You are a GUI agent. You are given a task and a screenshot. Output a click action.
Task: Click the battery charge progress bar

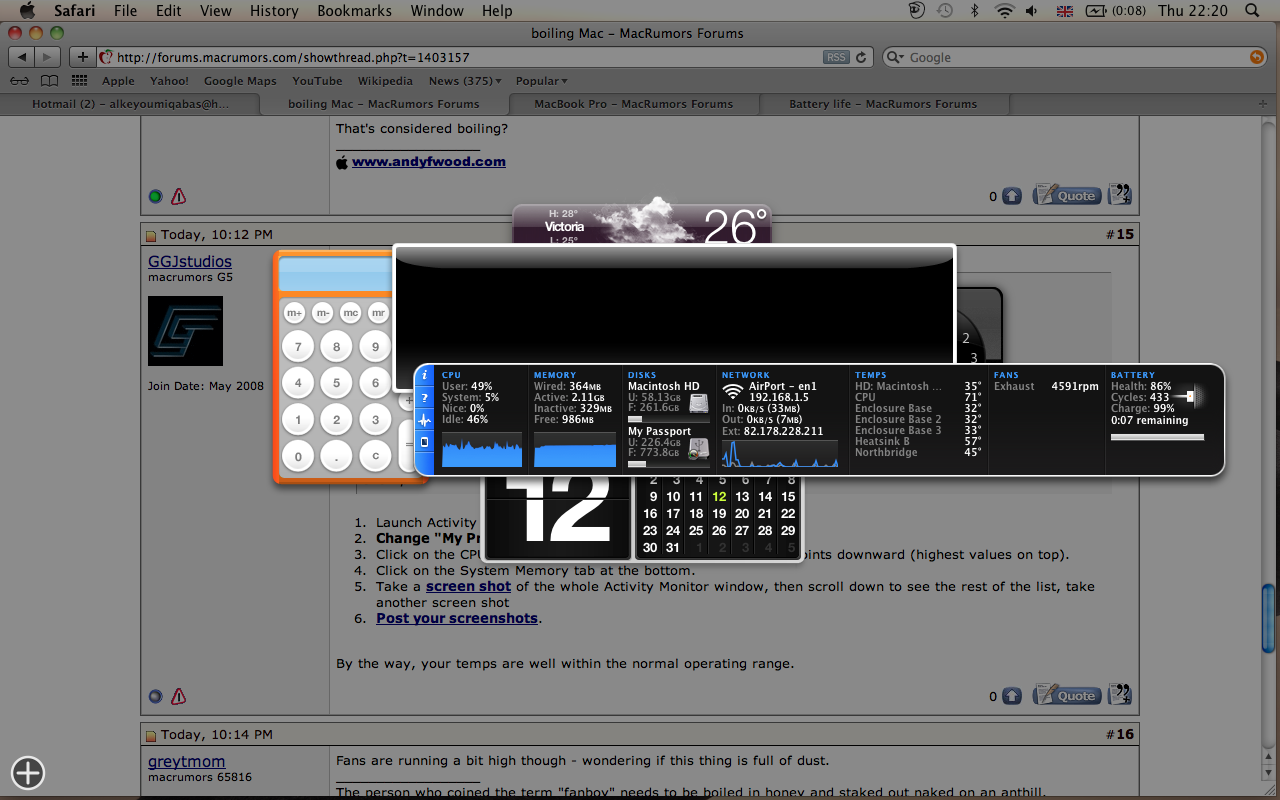tap(1157, 437)
